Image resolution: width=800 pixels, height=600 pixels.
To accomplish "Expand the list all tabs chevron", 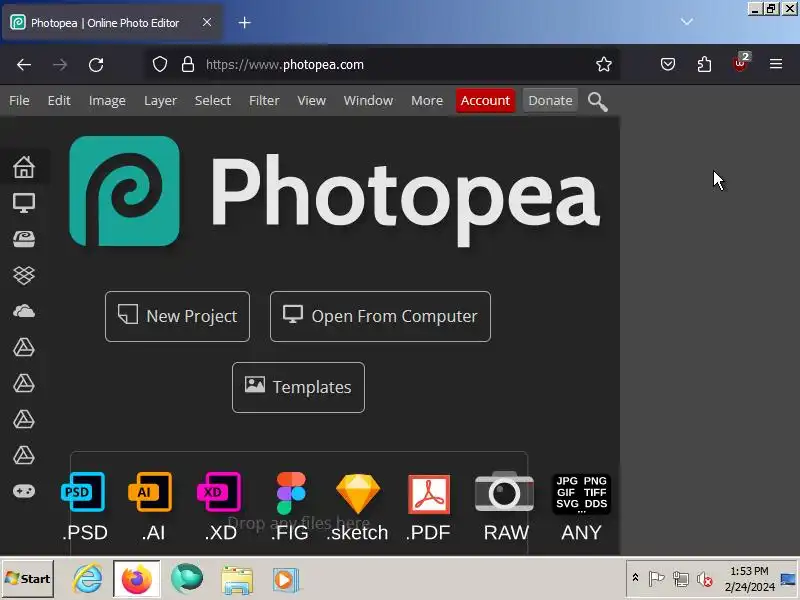I will pyautogui.click(x=687, y=21).
